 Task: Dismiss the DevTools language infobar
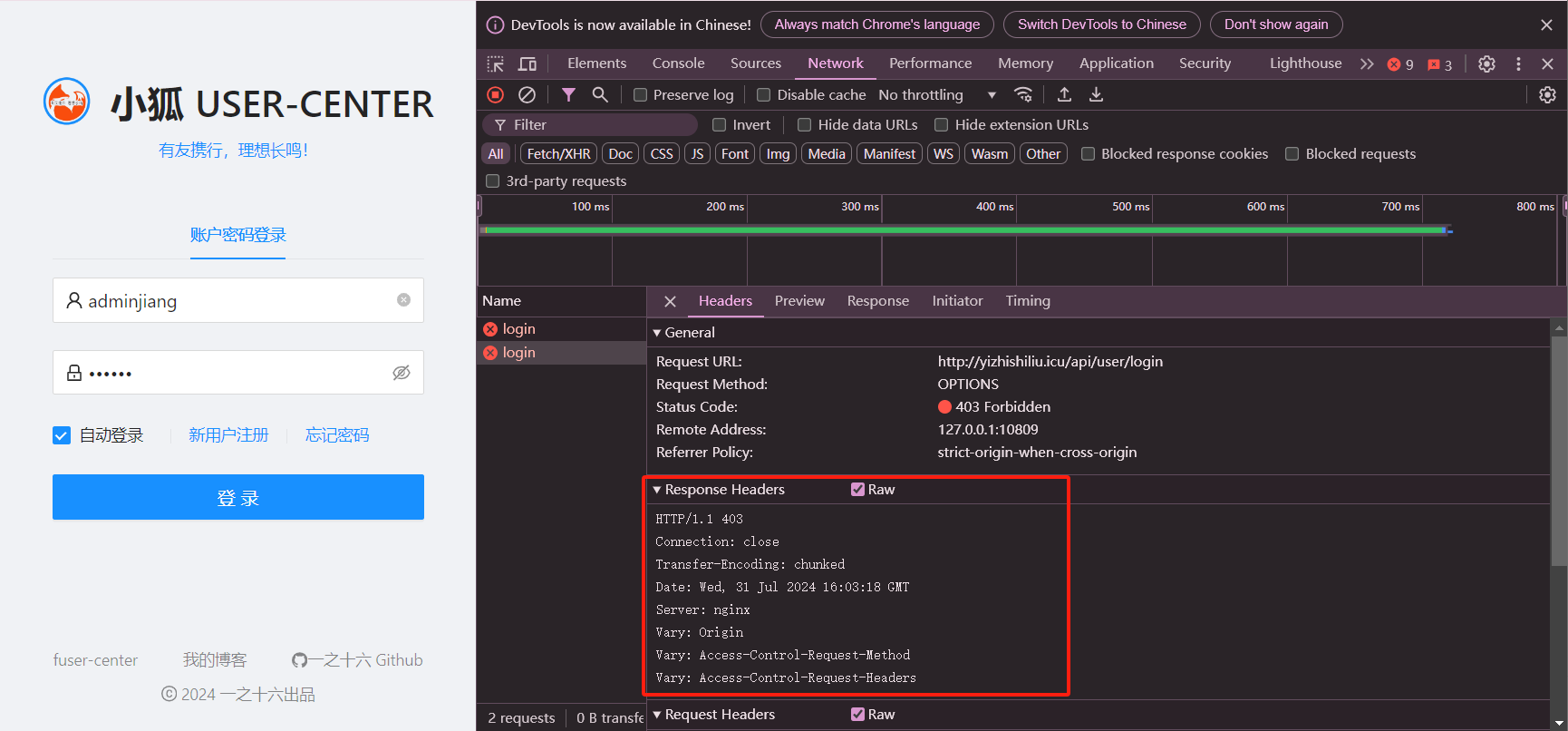coord(1546,24)
